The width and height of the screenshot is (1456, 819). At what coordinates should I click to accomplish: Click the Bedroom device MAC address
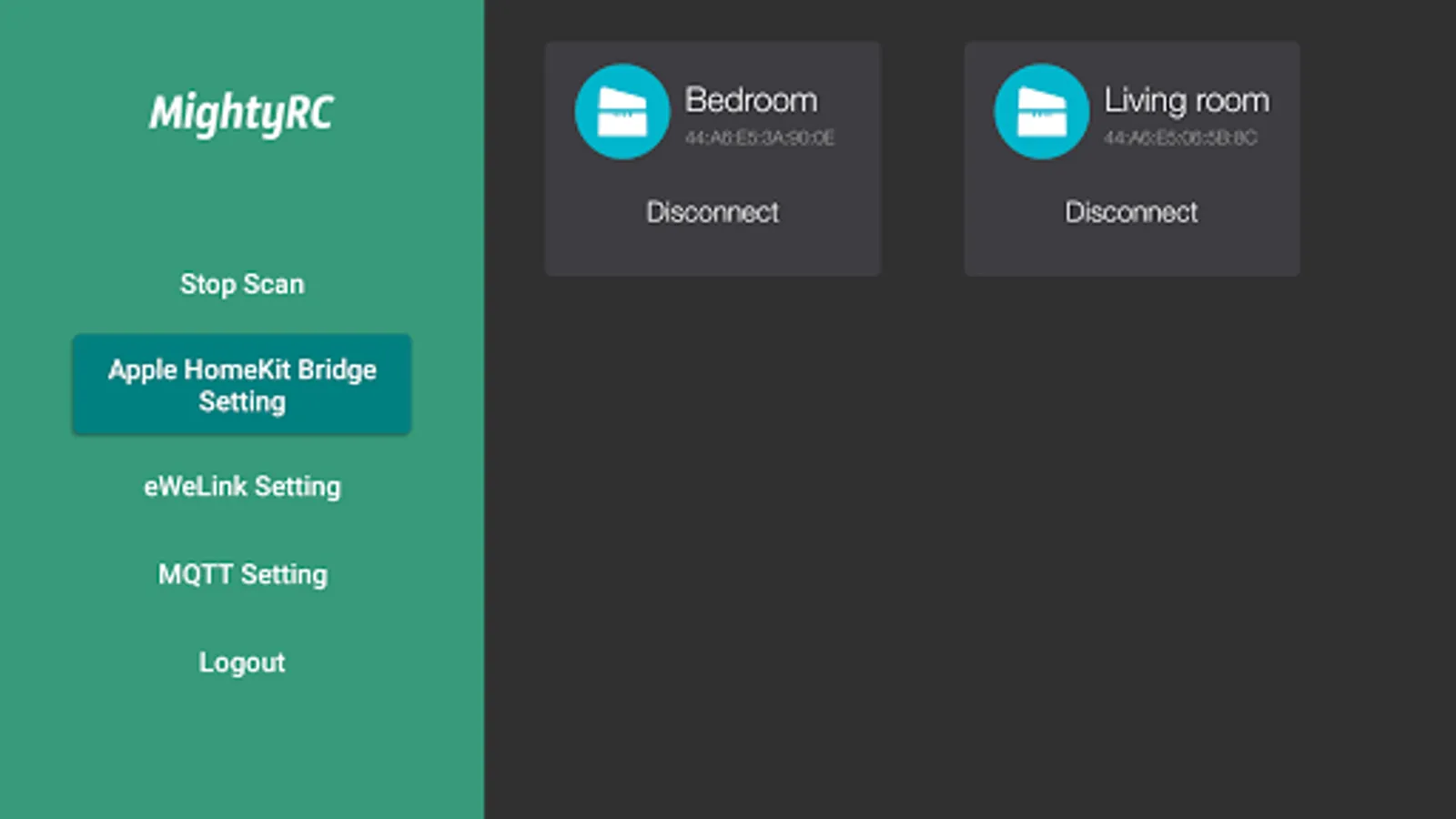click(760, 137)
